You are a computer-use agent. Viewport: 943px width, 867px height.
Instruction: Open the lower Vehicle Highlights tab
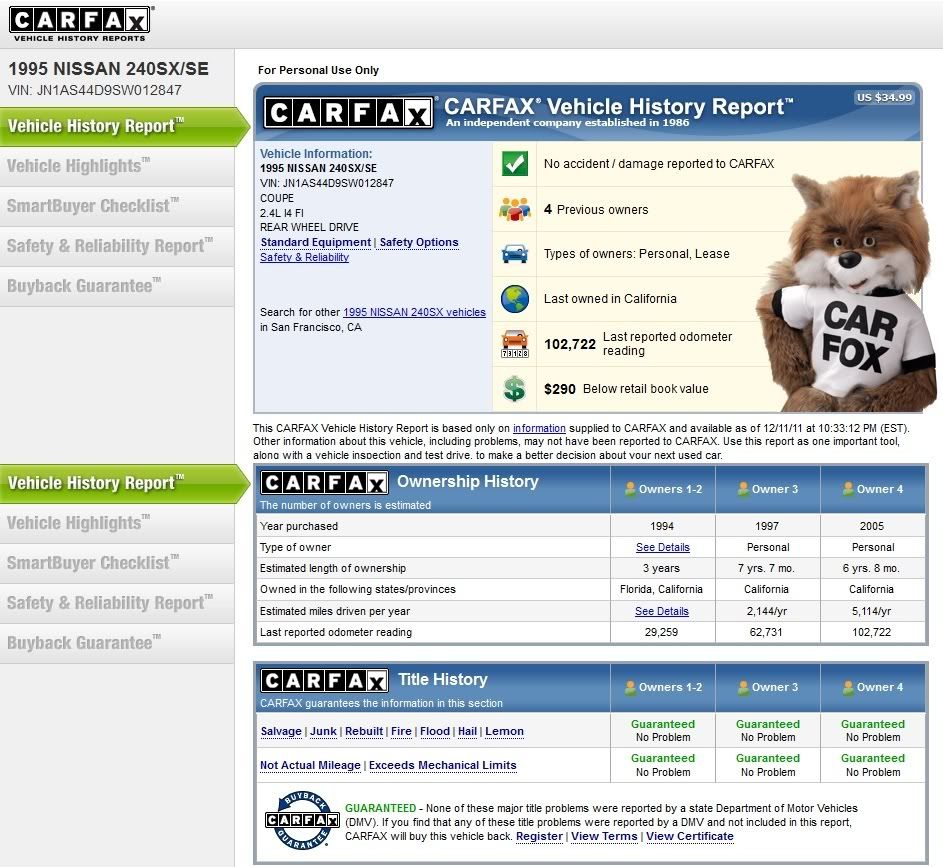click(x=117, y=523)
